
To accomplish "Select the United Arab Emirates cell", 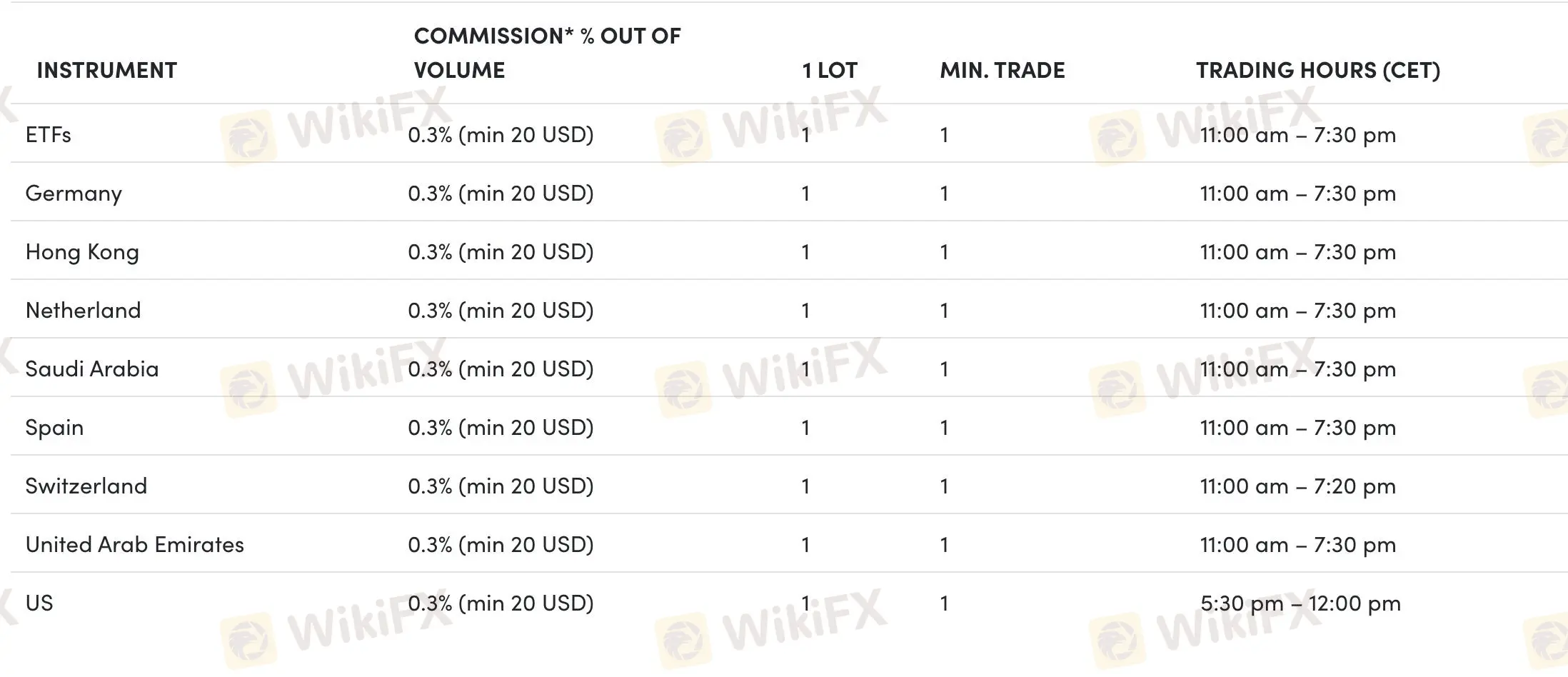I will (x=134, y=544).
